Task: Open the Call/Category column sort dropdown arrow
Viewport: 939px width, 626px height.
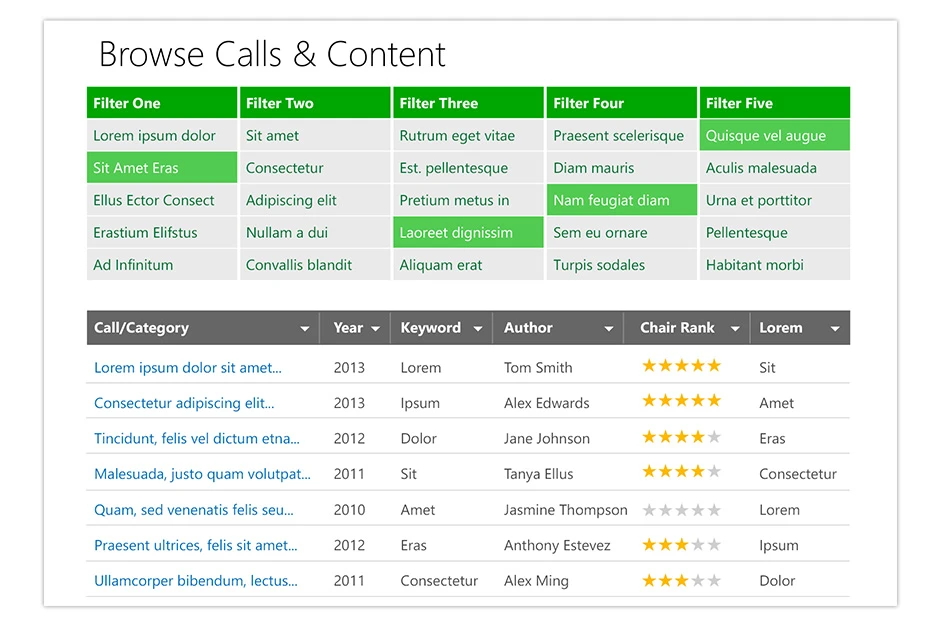Action: tap(305, 329)
